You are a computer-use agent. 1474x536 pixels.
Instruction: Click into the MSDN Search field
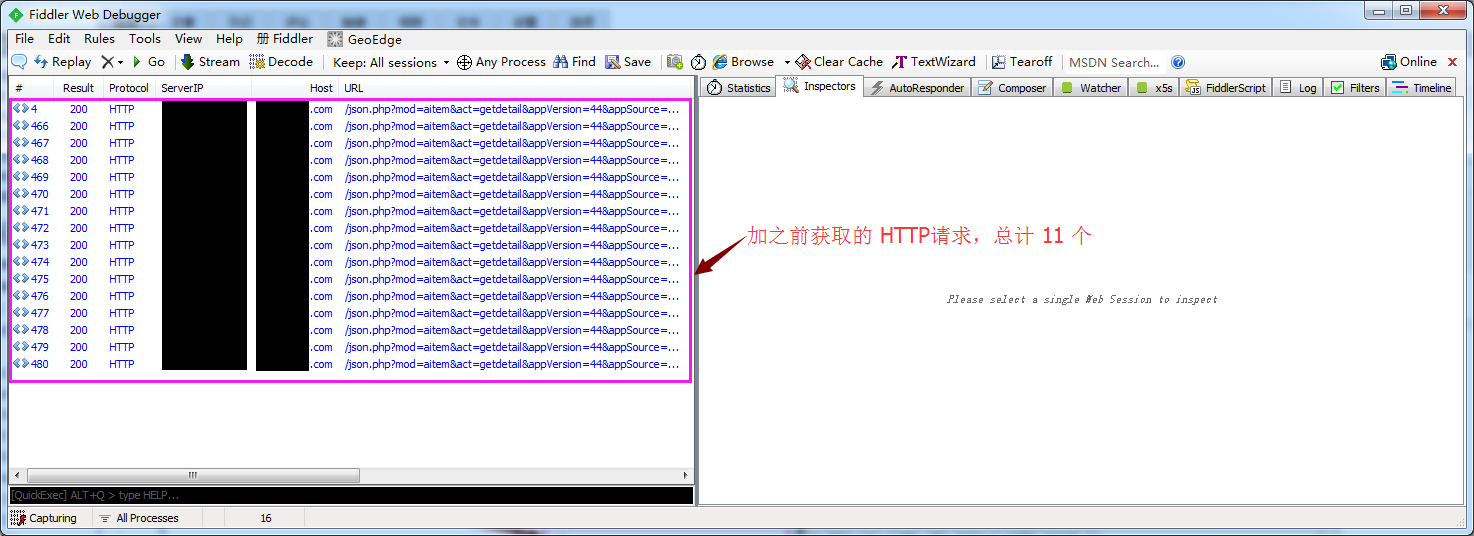point(1114,62)
